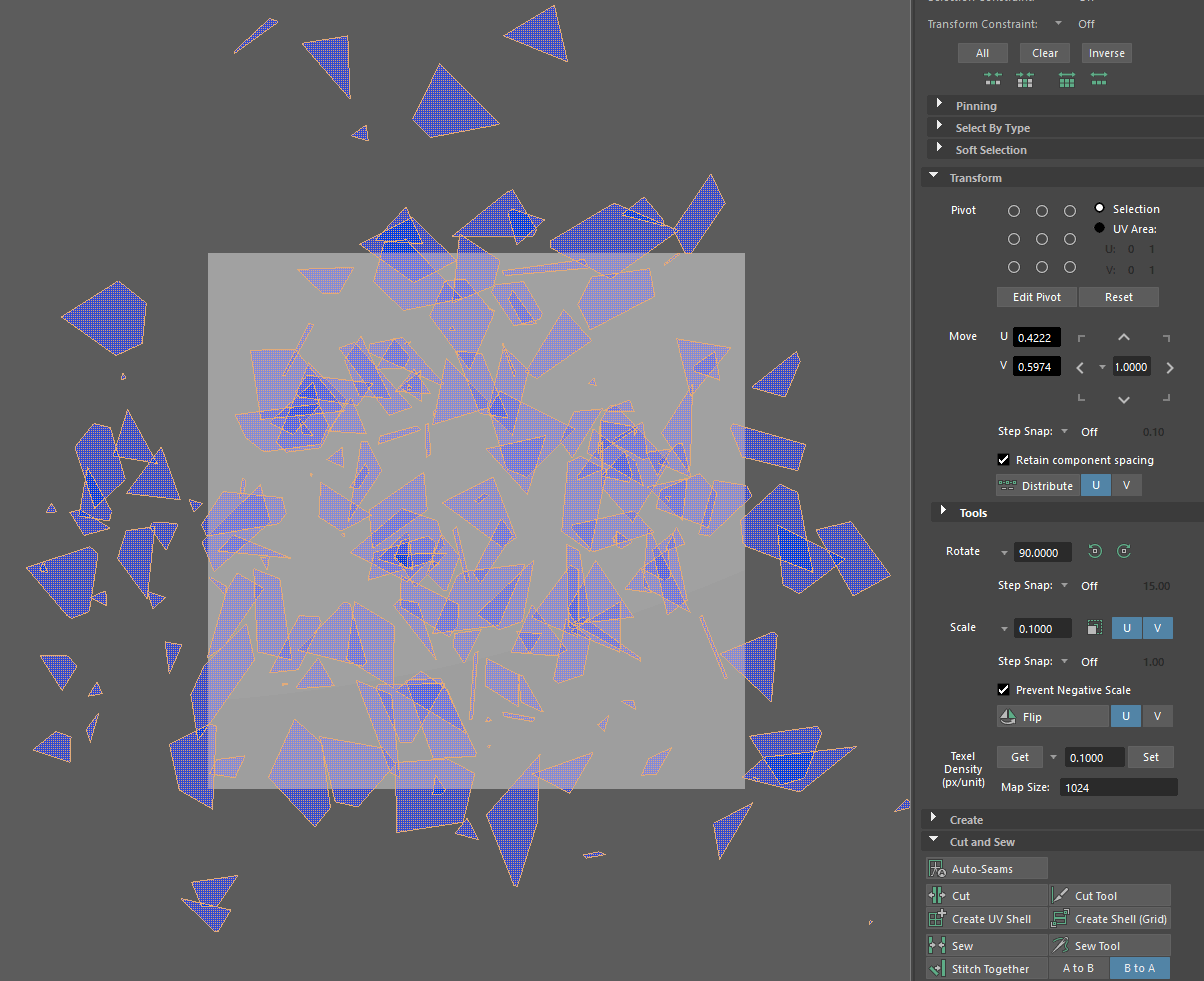Screen dimensions: 1204x981
Task: Click Stitch Together
Action: [x=987, y=969]
